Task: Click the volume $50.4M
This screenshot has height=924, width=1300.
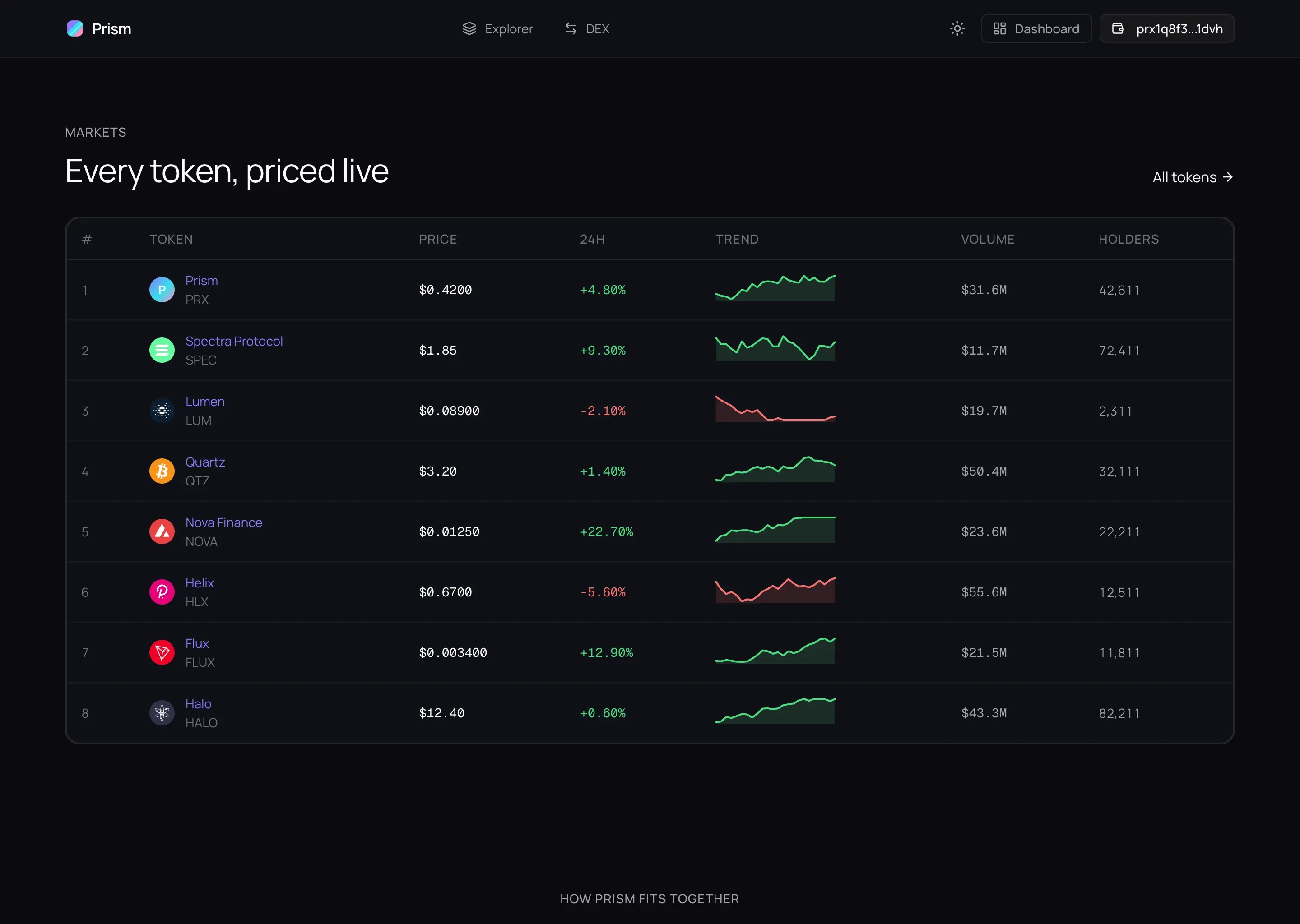Action: (984, 471)
